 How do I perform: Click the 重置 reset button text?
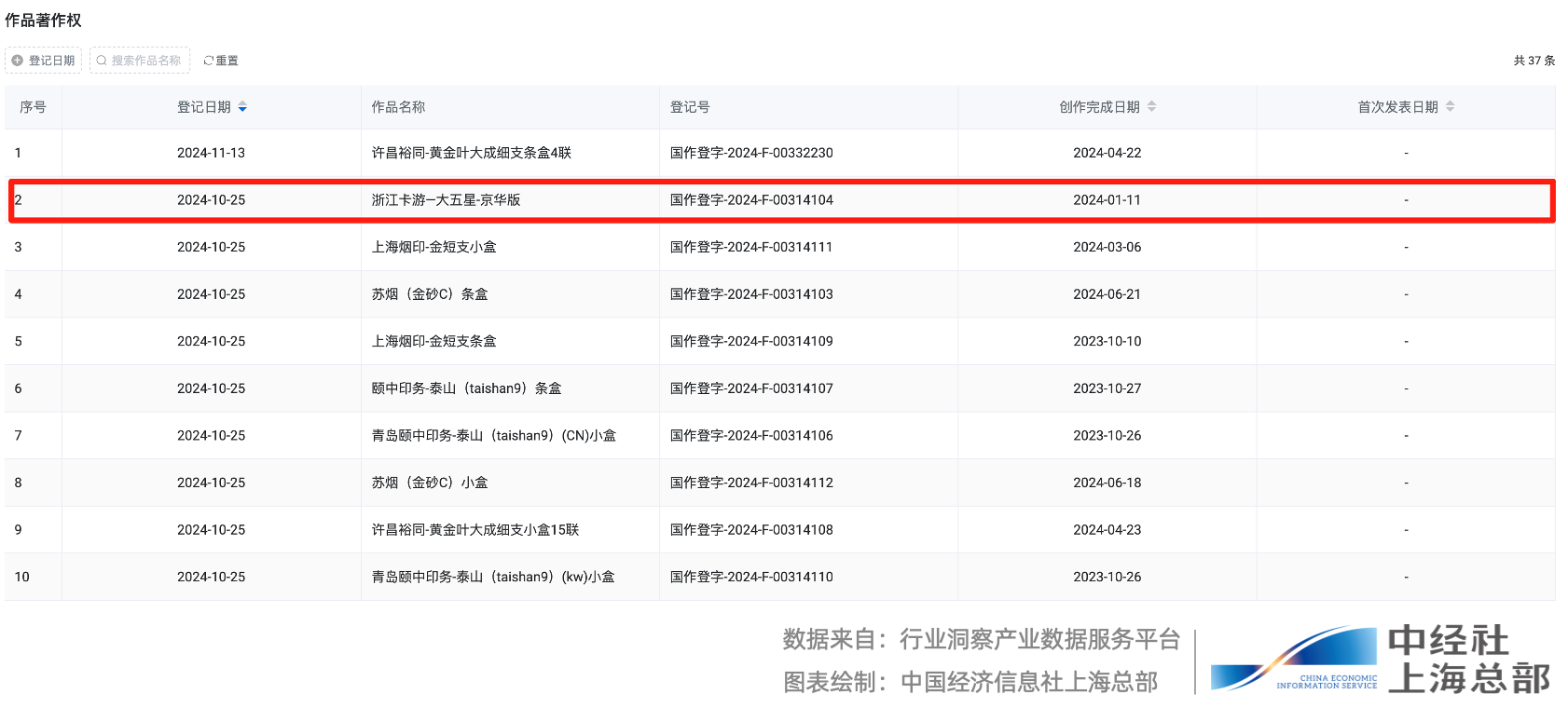tap(227, 61)
